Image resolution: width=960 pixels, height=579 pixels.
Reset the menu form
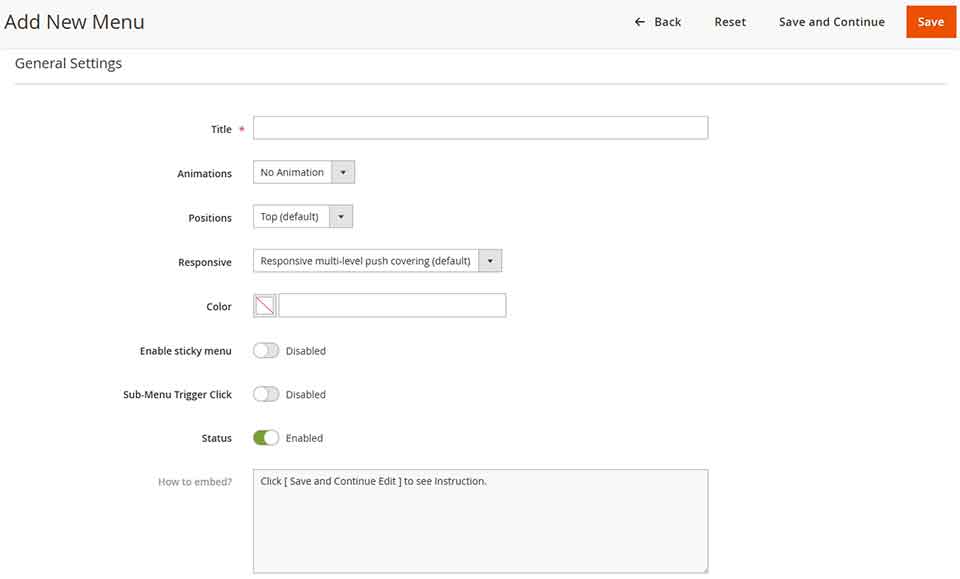coord(730,21)
